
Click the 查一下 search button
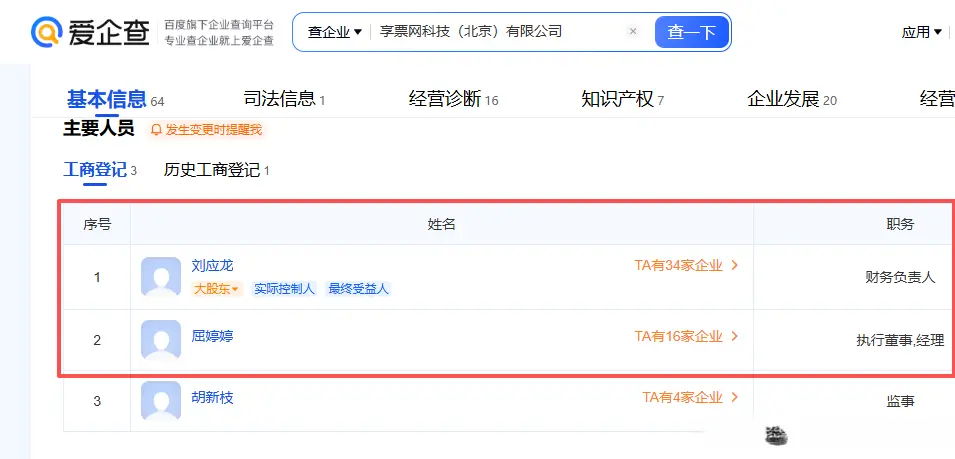click(691, 32)
